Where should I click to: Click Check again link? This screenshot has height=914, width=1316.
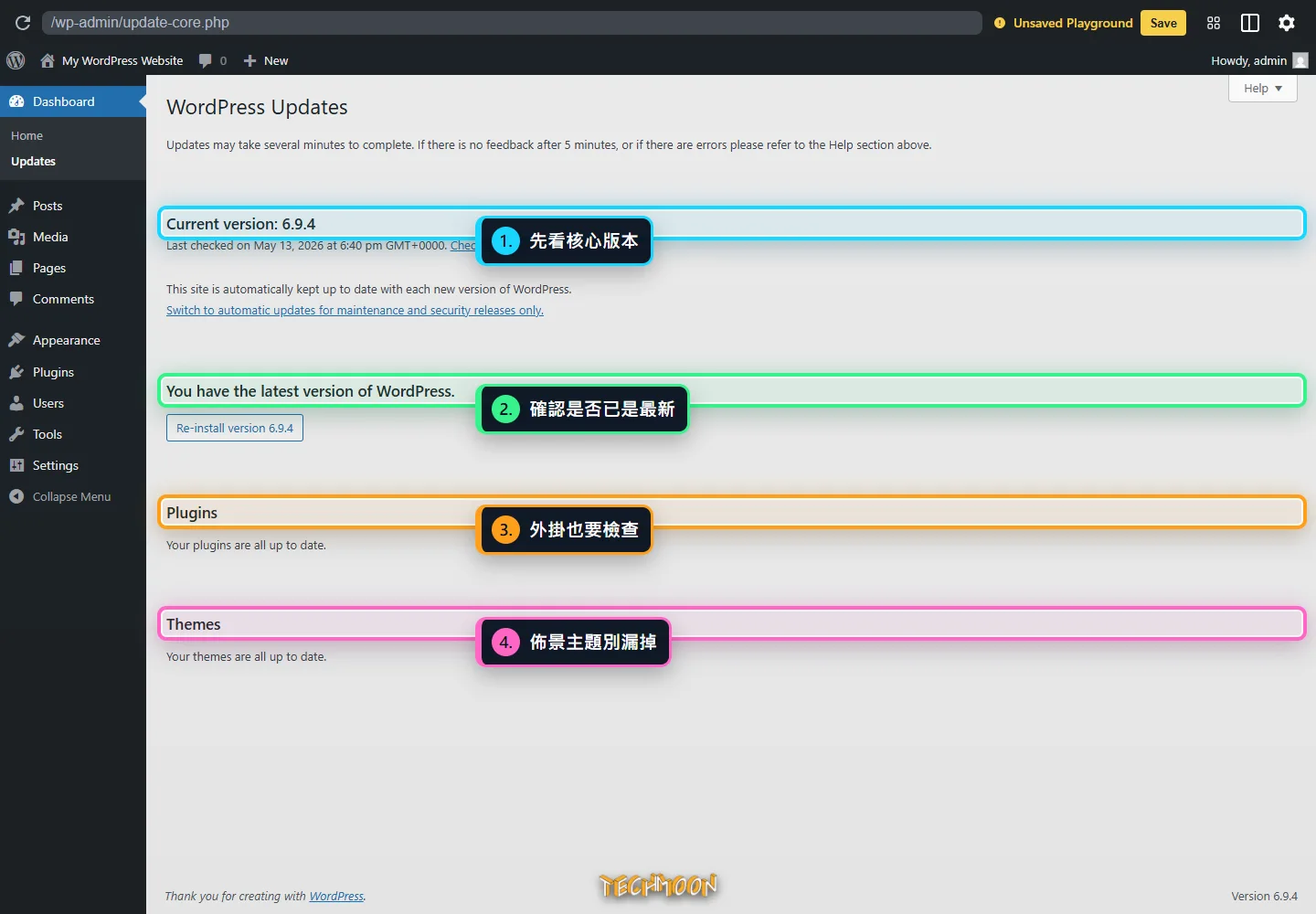(463, 245)
